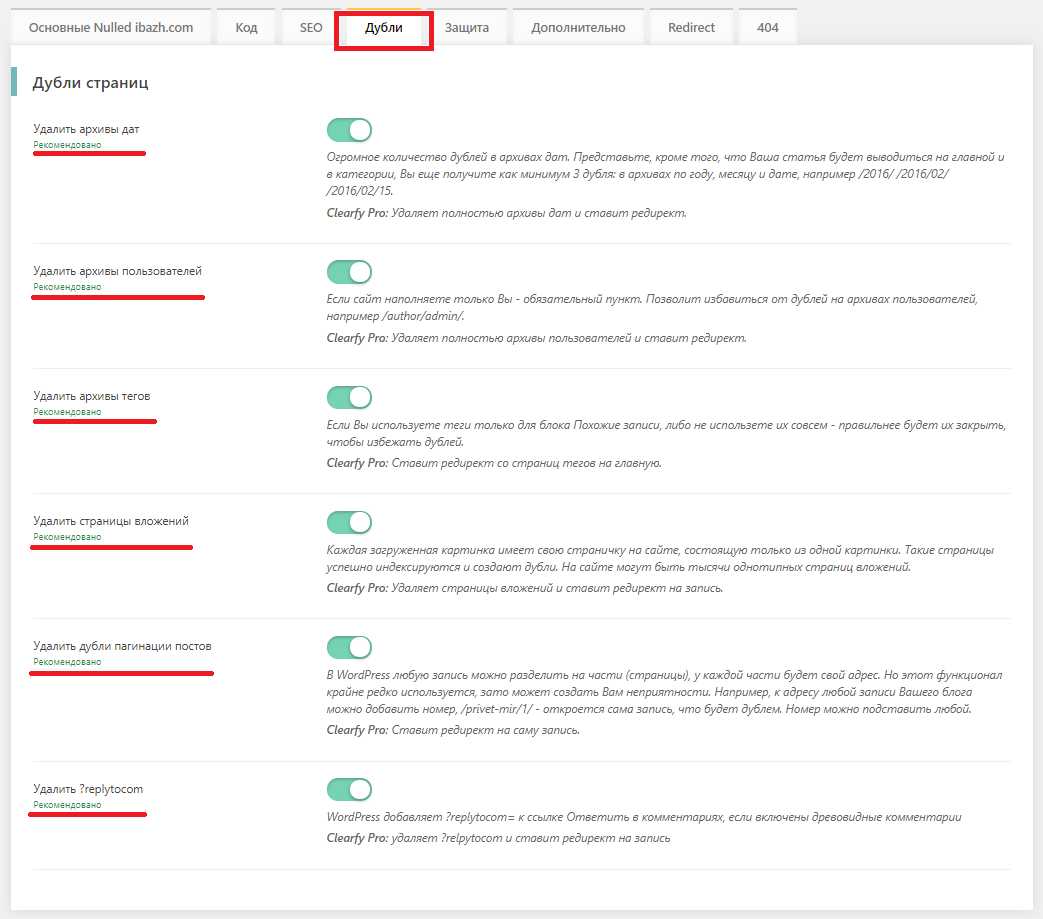
Task: Click the description WordPress добавляет ?replytocom=
Action: [x=644, y=817]
